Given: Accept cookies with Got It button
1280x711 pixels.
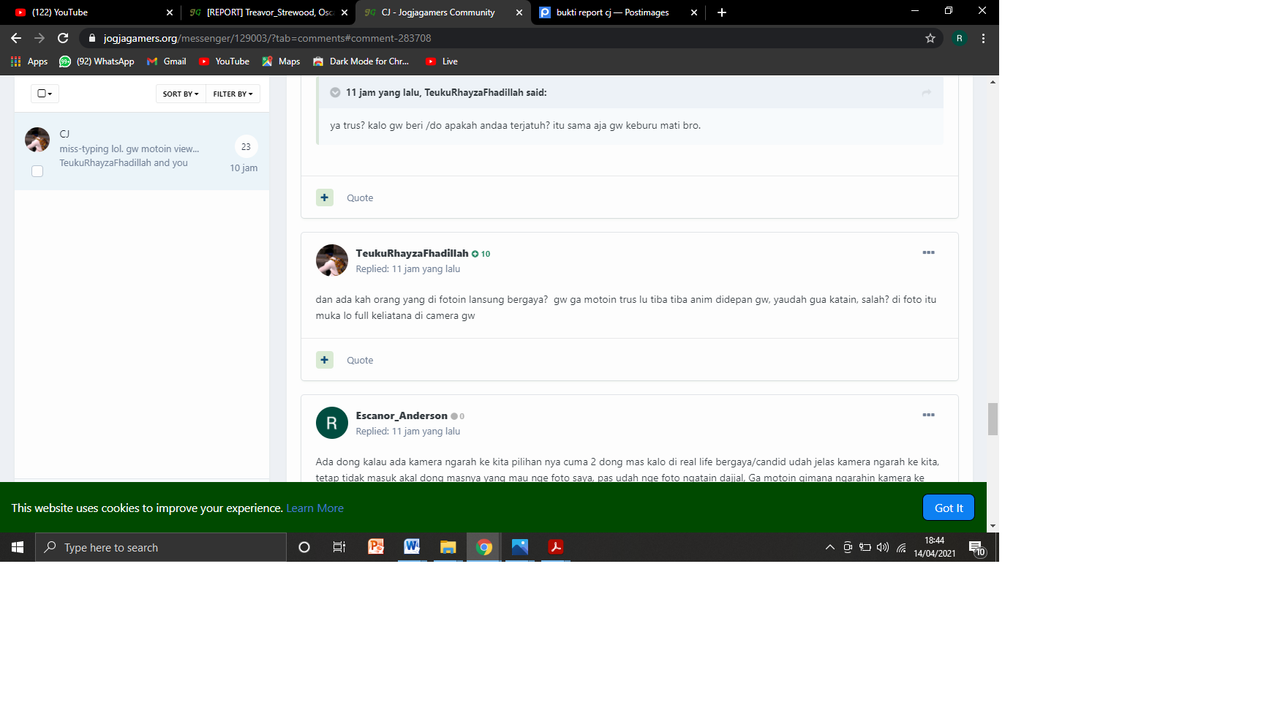Looking at the screenshot, I should [x=948, y=508].
